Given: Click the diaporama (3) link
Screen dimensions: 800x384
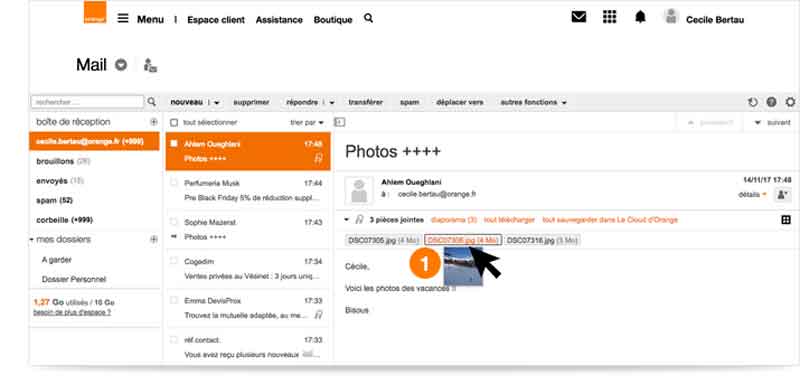Looking at the screenshot, I should pyautogui.click(x=454, y=220).
